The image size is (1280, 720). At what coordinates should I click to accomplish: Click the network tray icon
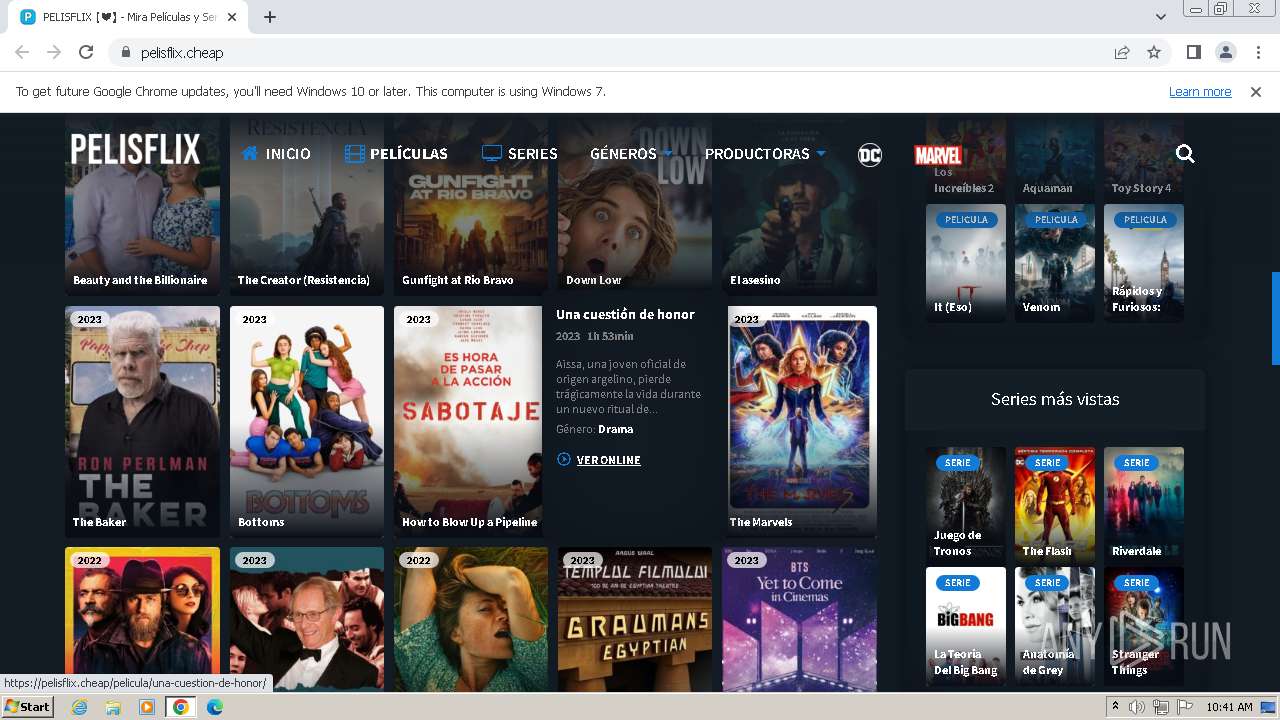1160,707
